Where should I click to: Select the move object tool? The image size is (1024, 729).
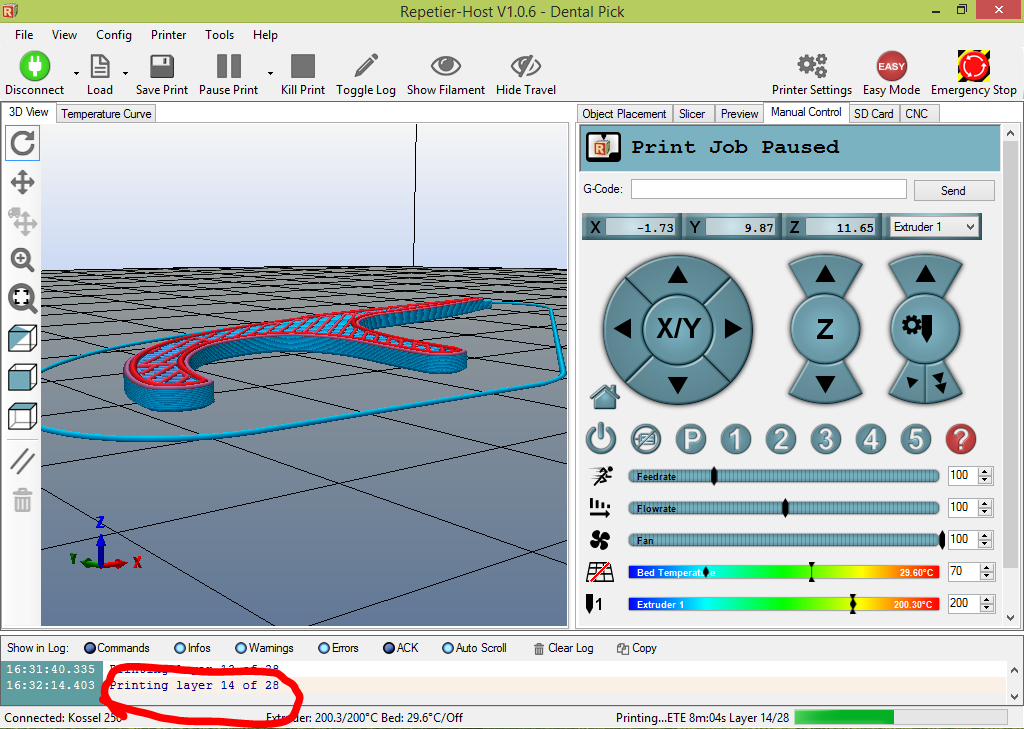coord(22,221)
